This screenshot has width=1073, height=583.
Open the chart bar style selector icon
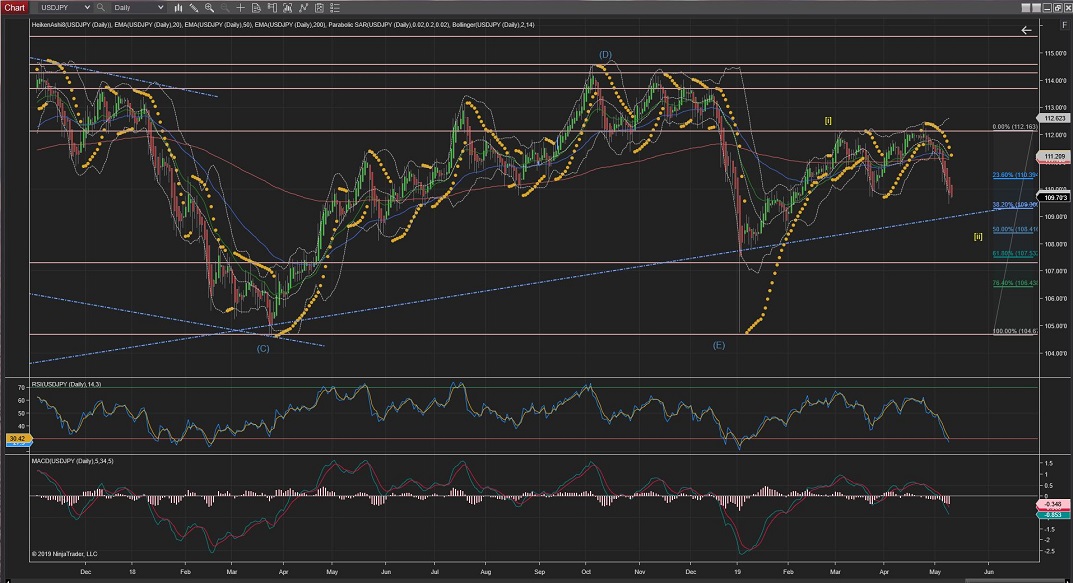pyautogui.click(x=178, y=7)
